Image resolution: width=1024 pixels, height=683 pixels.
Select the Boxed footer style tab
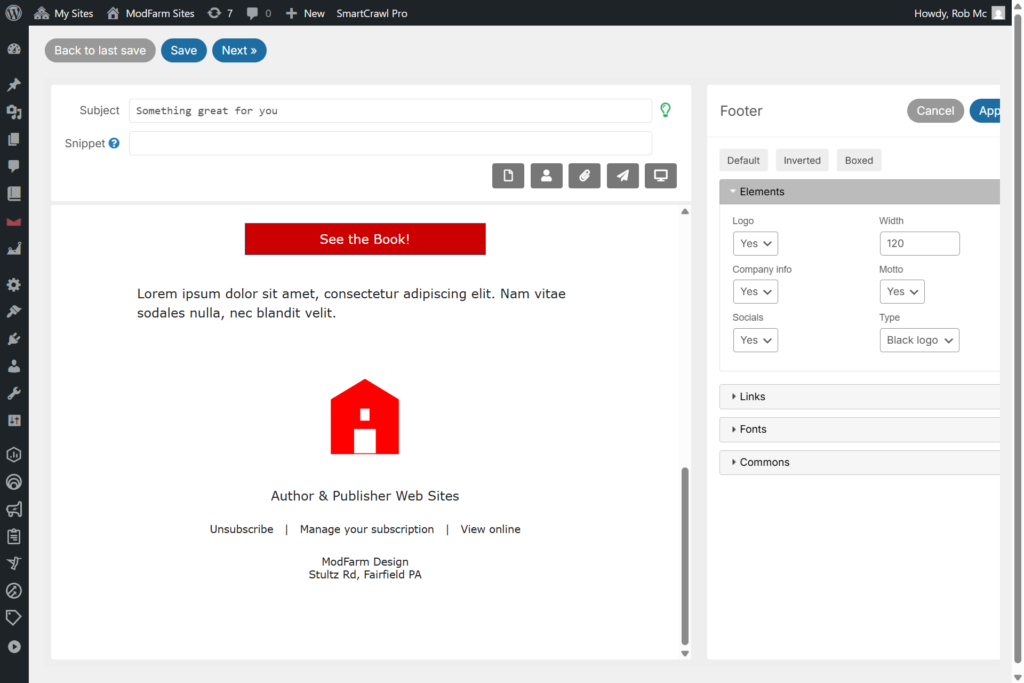[x=858, y=160]
